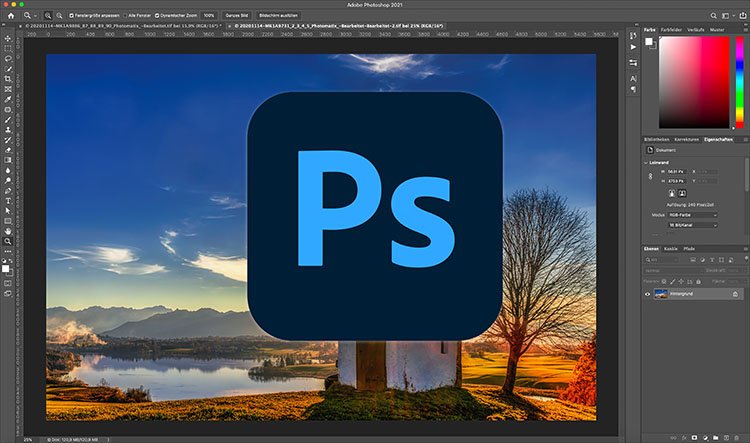
Task: Click the 'Ganzes Bild' button
Action: tap(237, 15)
